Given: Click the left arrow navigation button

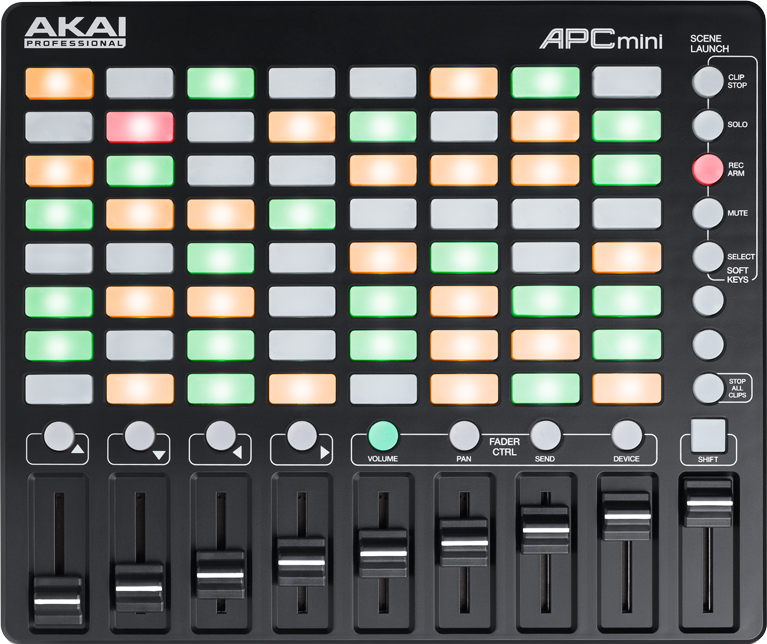Looking at the screenshot, I should coord(221,435).
